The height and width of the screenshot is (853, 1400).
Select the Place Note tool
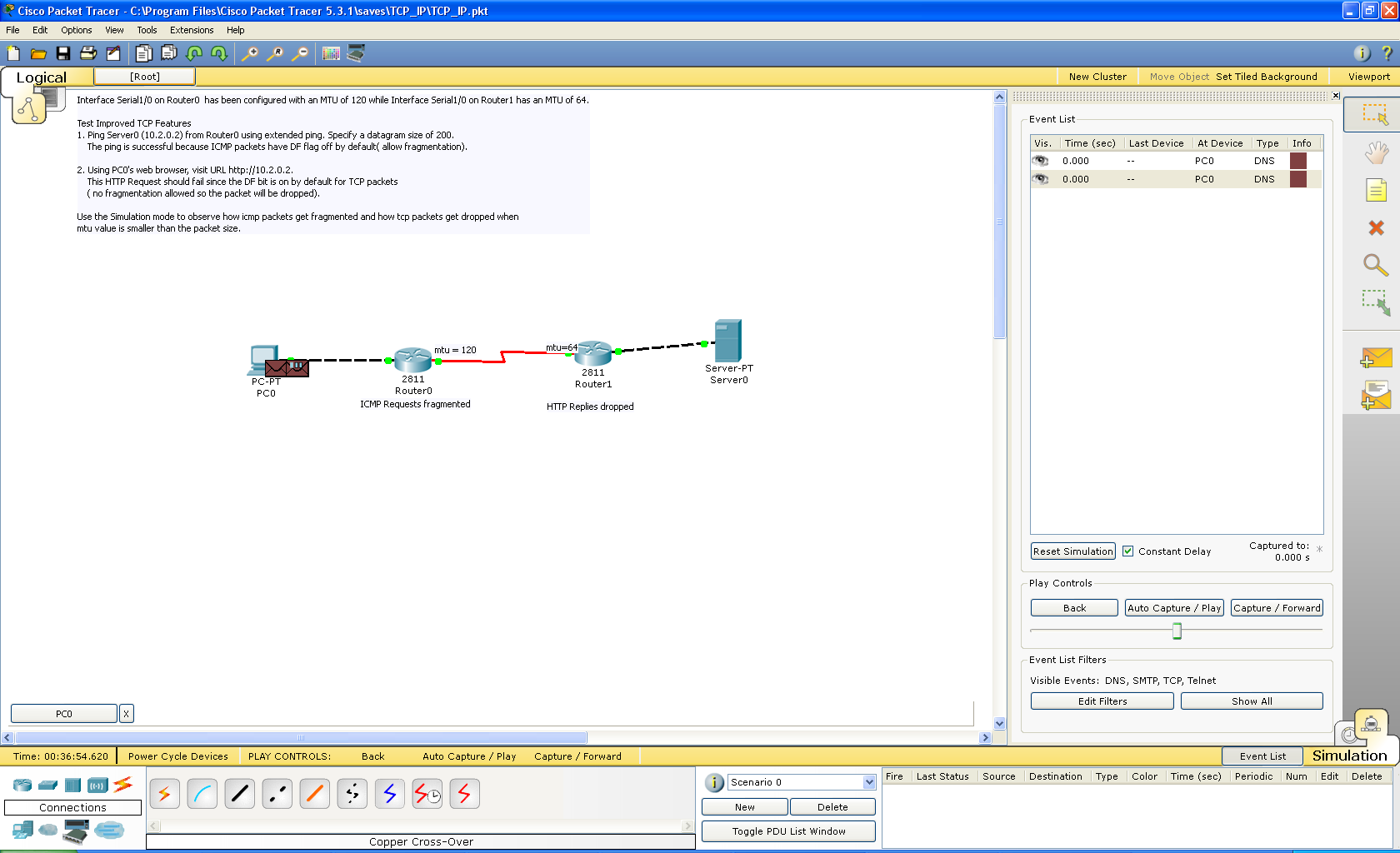tap(1376, 190)
